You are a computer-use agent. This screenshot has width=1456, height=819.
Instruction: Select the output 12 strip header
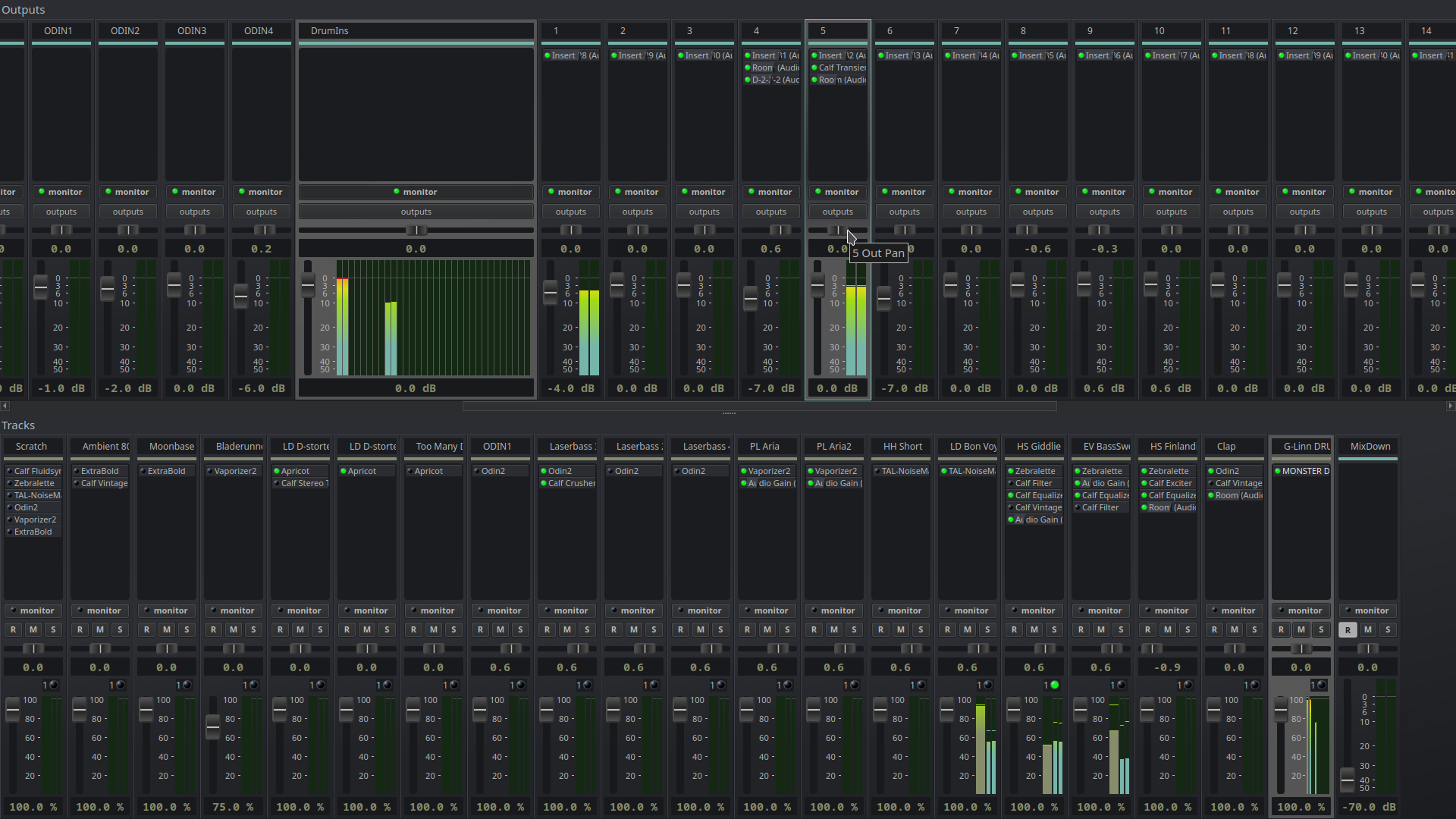pyautogui.click(x=1304, y=31)
